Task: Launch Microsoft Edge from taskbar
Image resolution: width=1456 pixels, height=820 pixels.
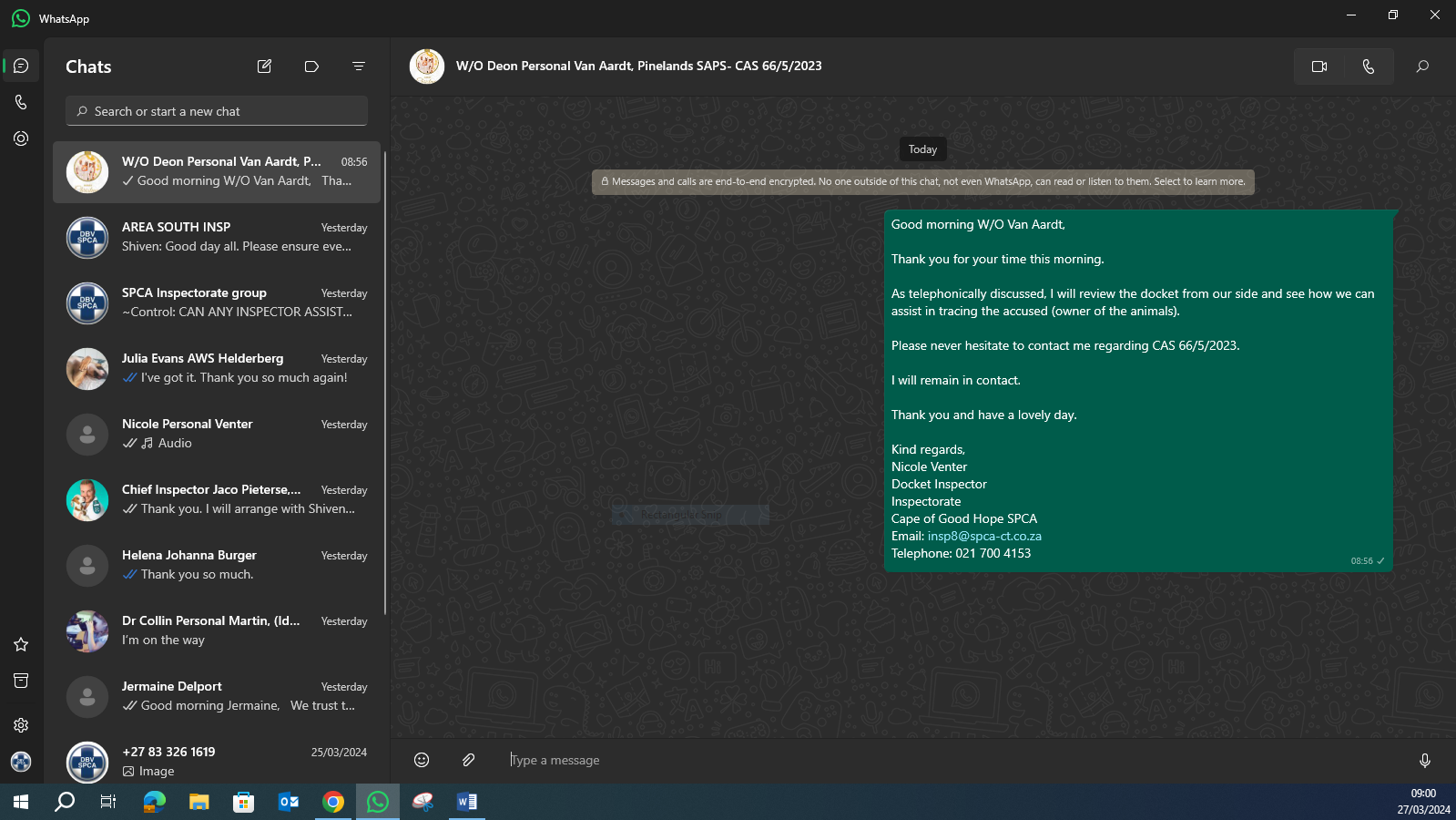Action: pyautogui.click(x=154, y=802)
